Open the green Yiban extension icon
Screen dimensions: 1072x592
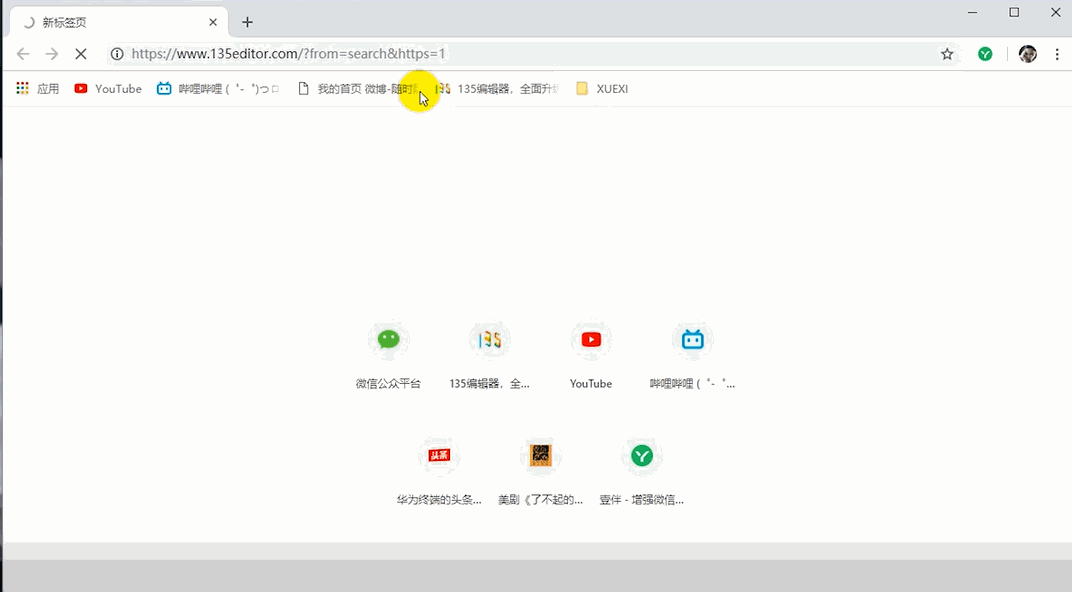[985, 53]
